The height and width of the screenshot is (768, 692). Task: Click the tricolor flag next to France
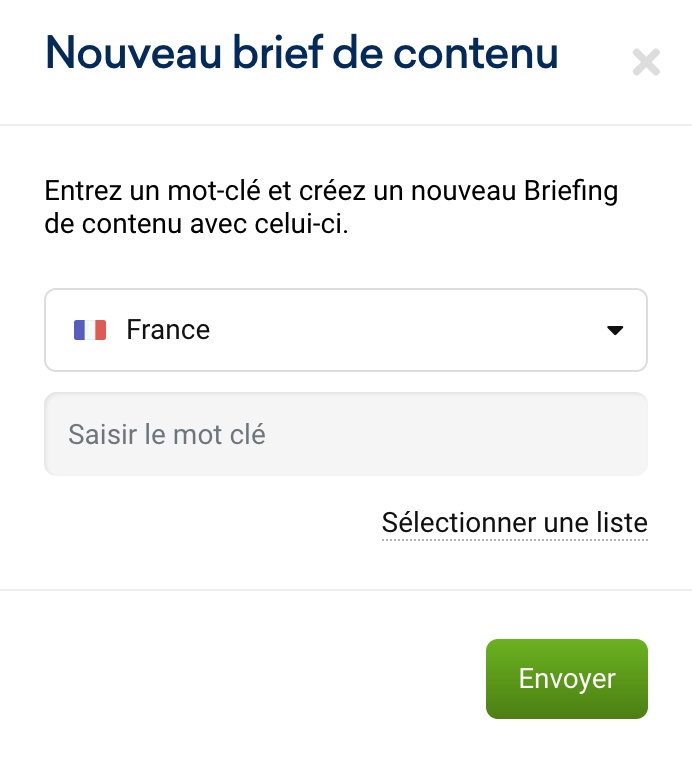coord(90,330)
